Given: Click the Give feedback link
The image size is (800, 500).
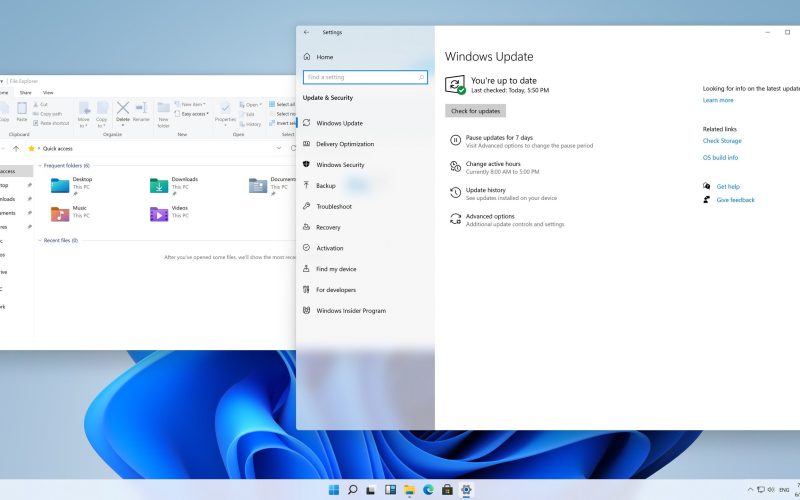Looking at the screenshot, I should (x=735, y=200).
